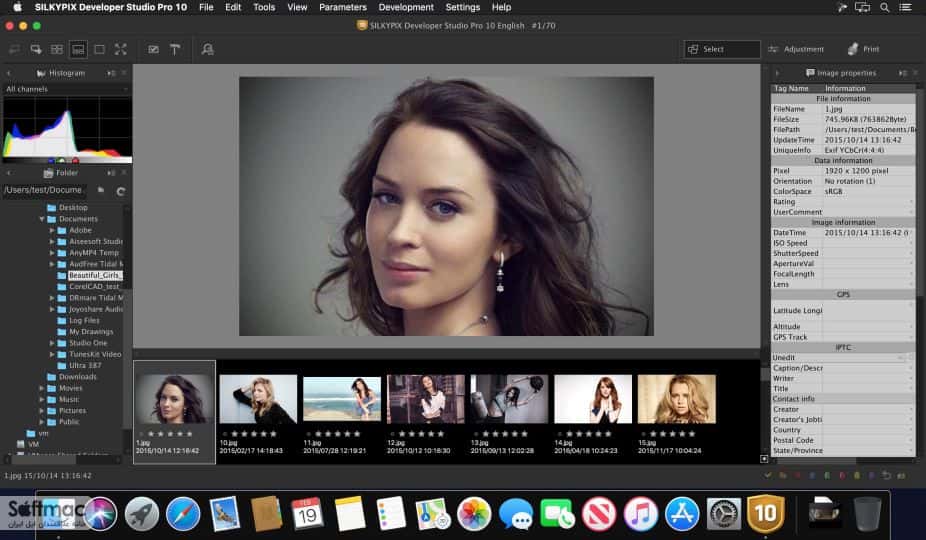Click the Print button
Image resolution: width=926 pixels, height=540 pixels.
tap(864, 50)
